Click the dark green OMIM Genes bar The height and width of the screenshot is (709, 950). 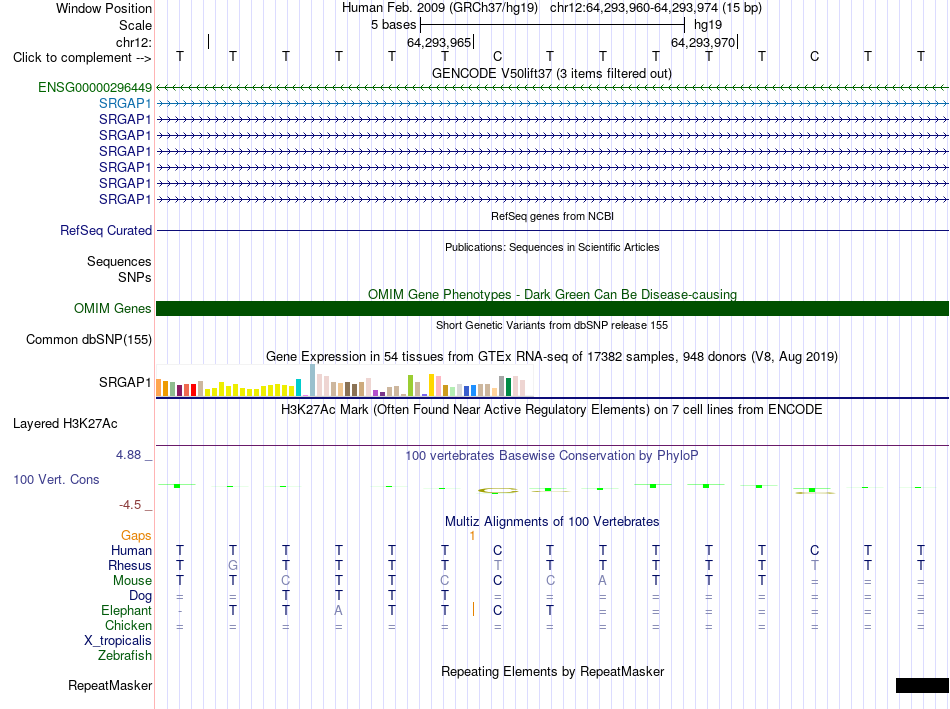[x=552, y=308]
